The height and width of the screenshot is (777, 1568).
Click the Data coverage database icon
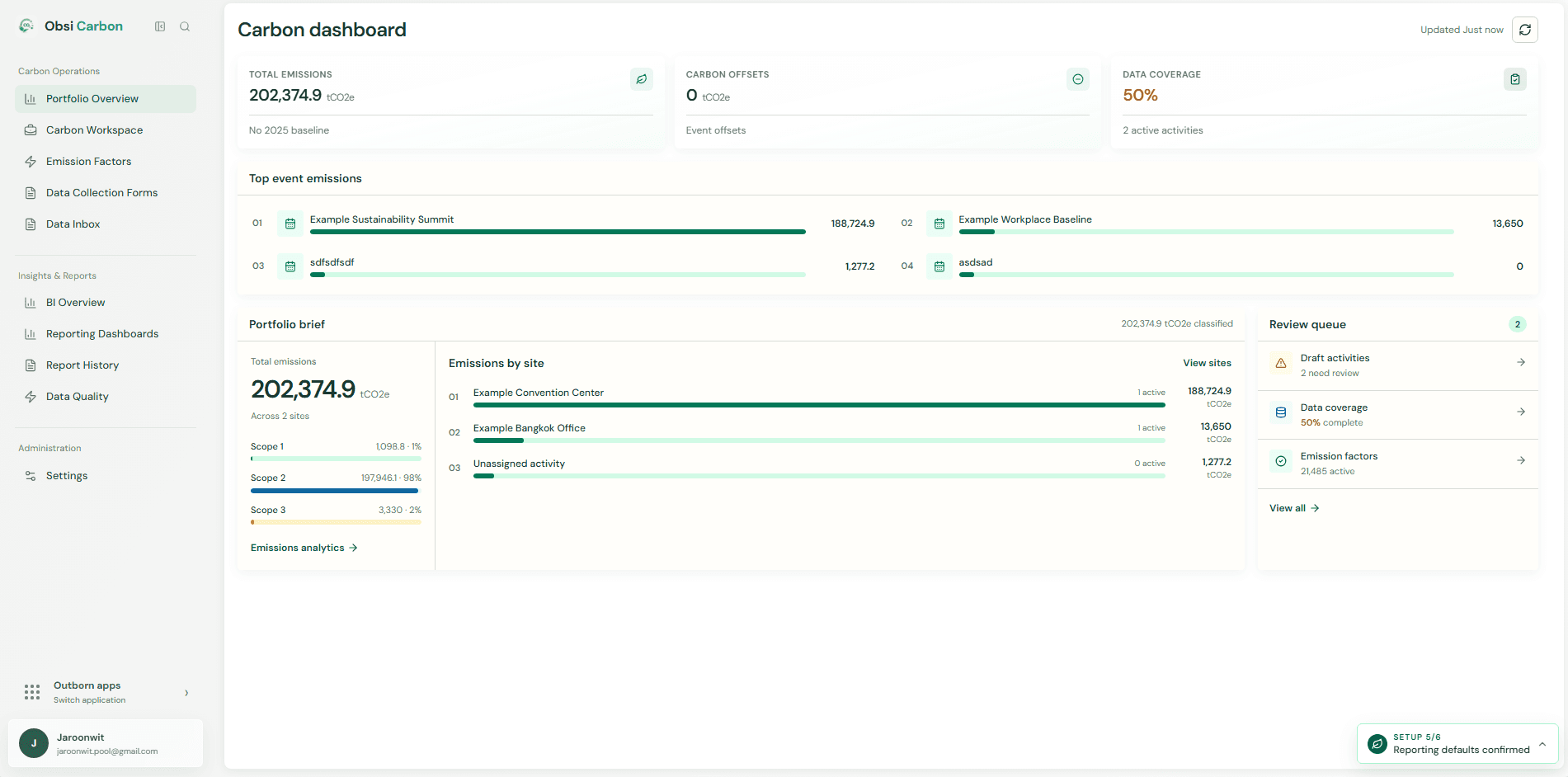(1281, 412)
